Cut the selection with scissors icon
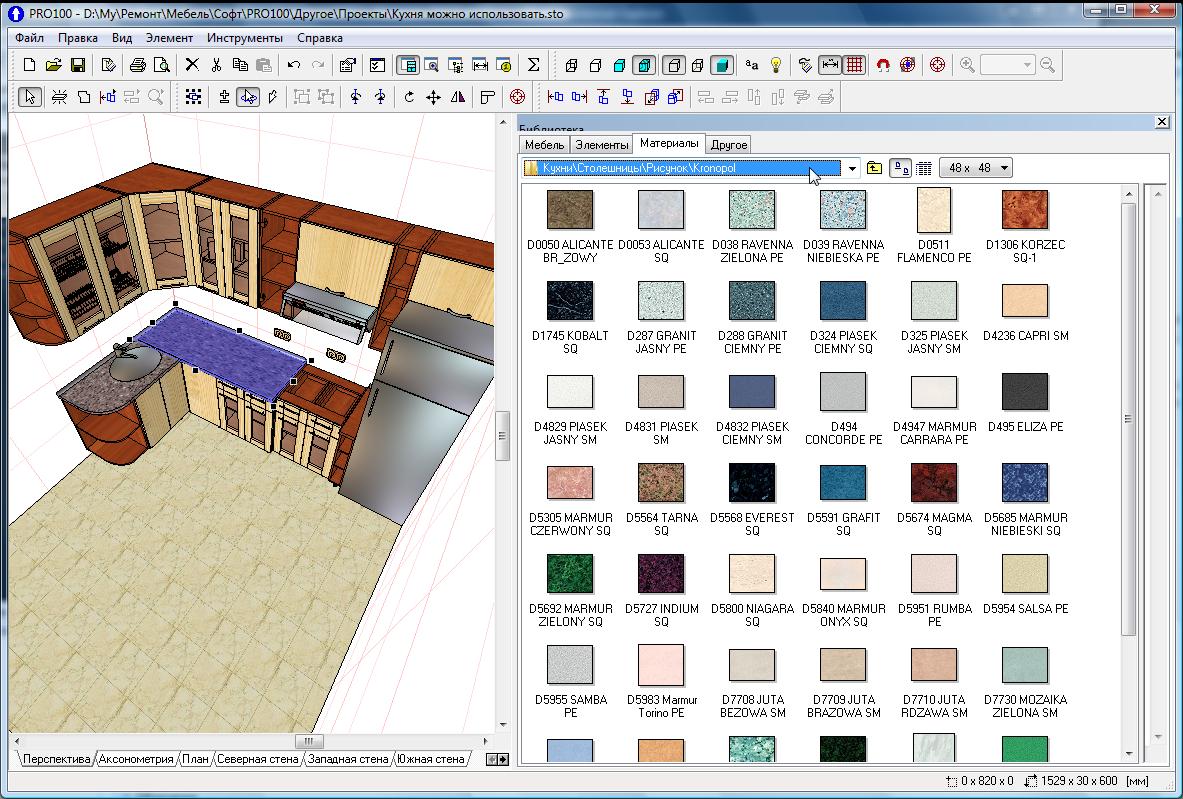This screenshot has height=799, width=1183. 216,66
